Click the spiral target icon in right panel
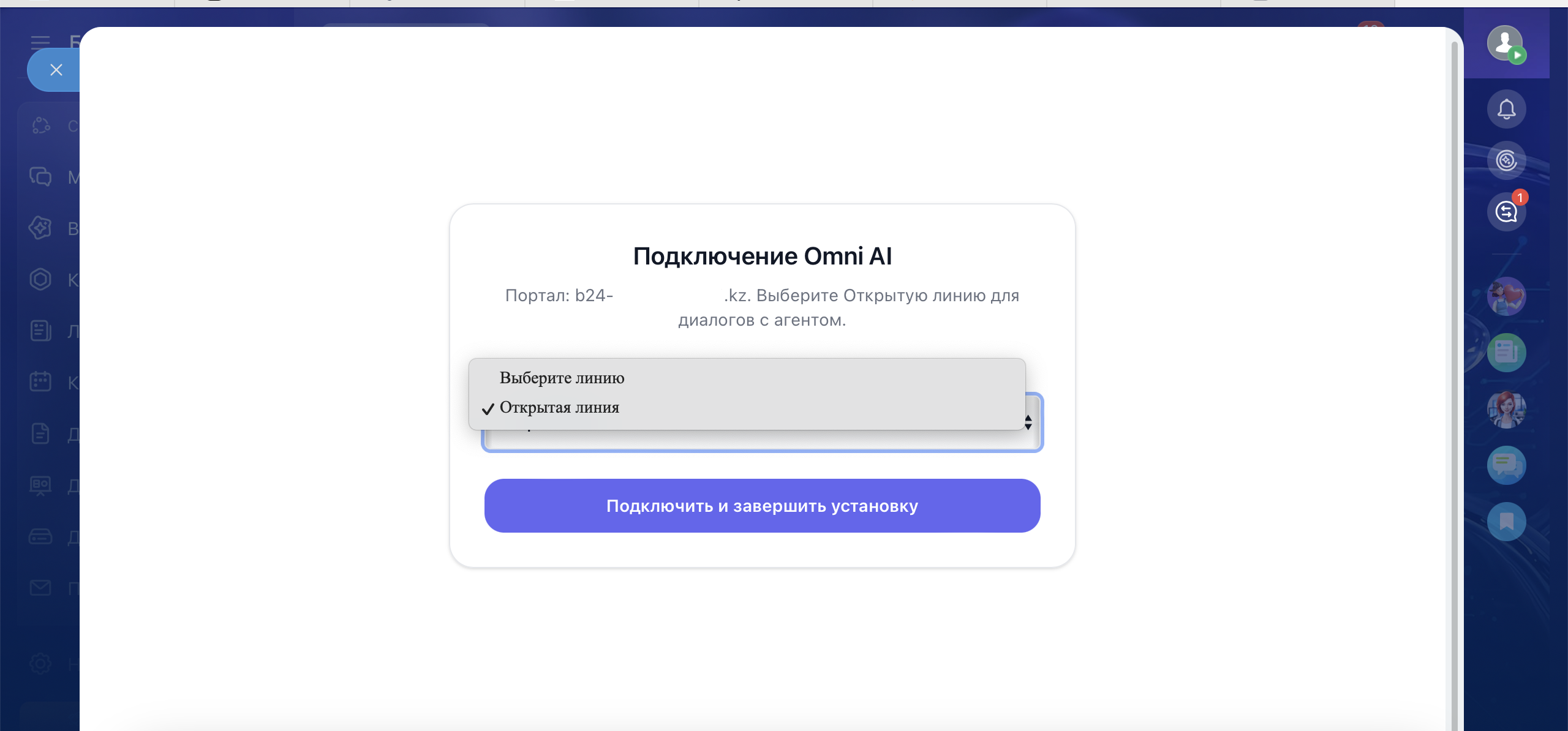This screenshot has width=1568, height=731. tap(1506, 160)
